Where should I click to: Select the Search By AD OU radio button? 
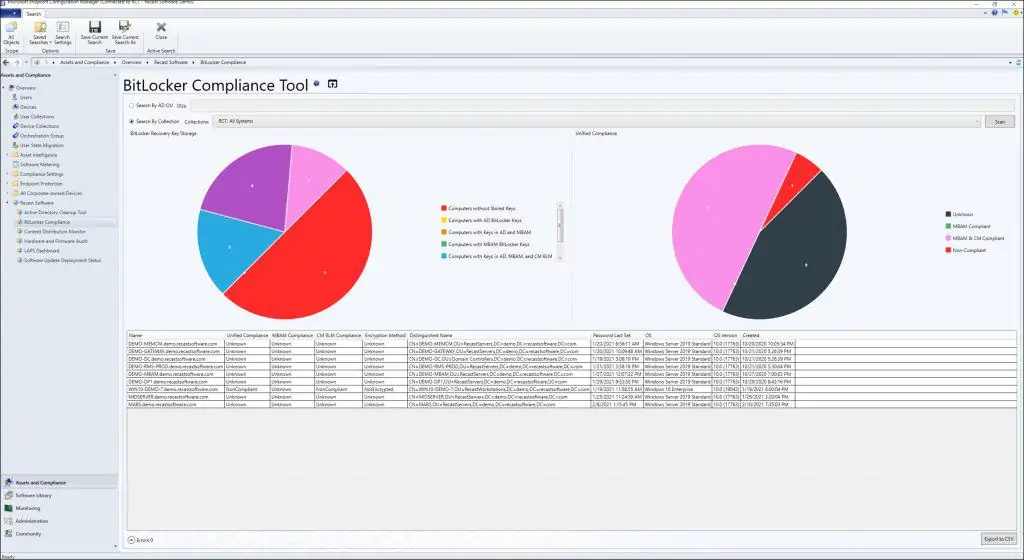[131, 105]
